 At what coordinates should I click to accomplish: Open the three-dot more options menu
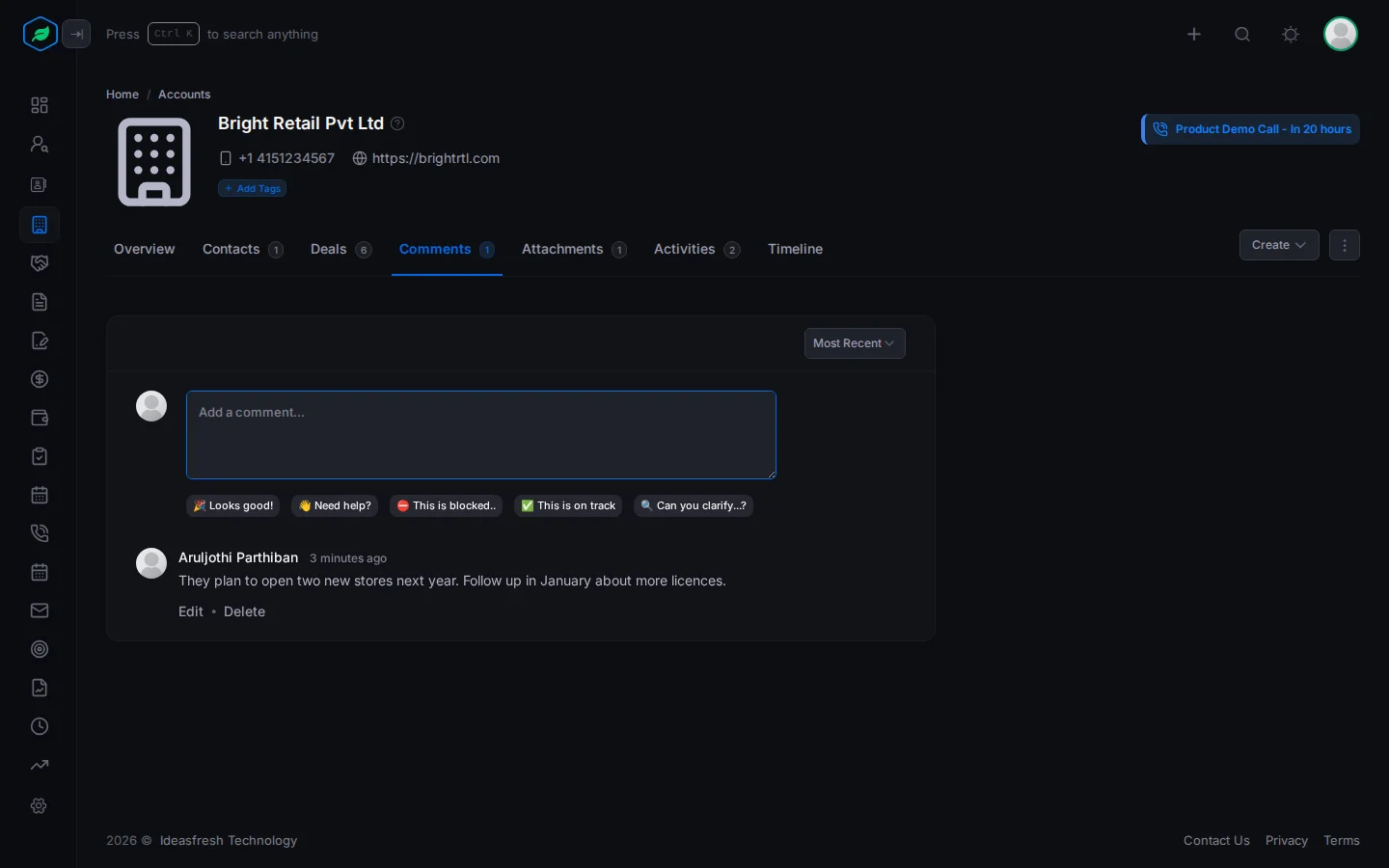click(1345, 245)
